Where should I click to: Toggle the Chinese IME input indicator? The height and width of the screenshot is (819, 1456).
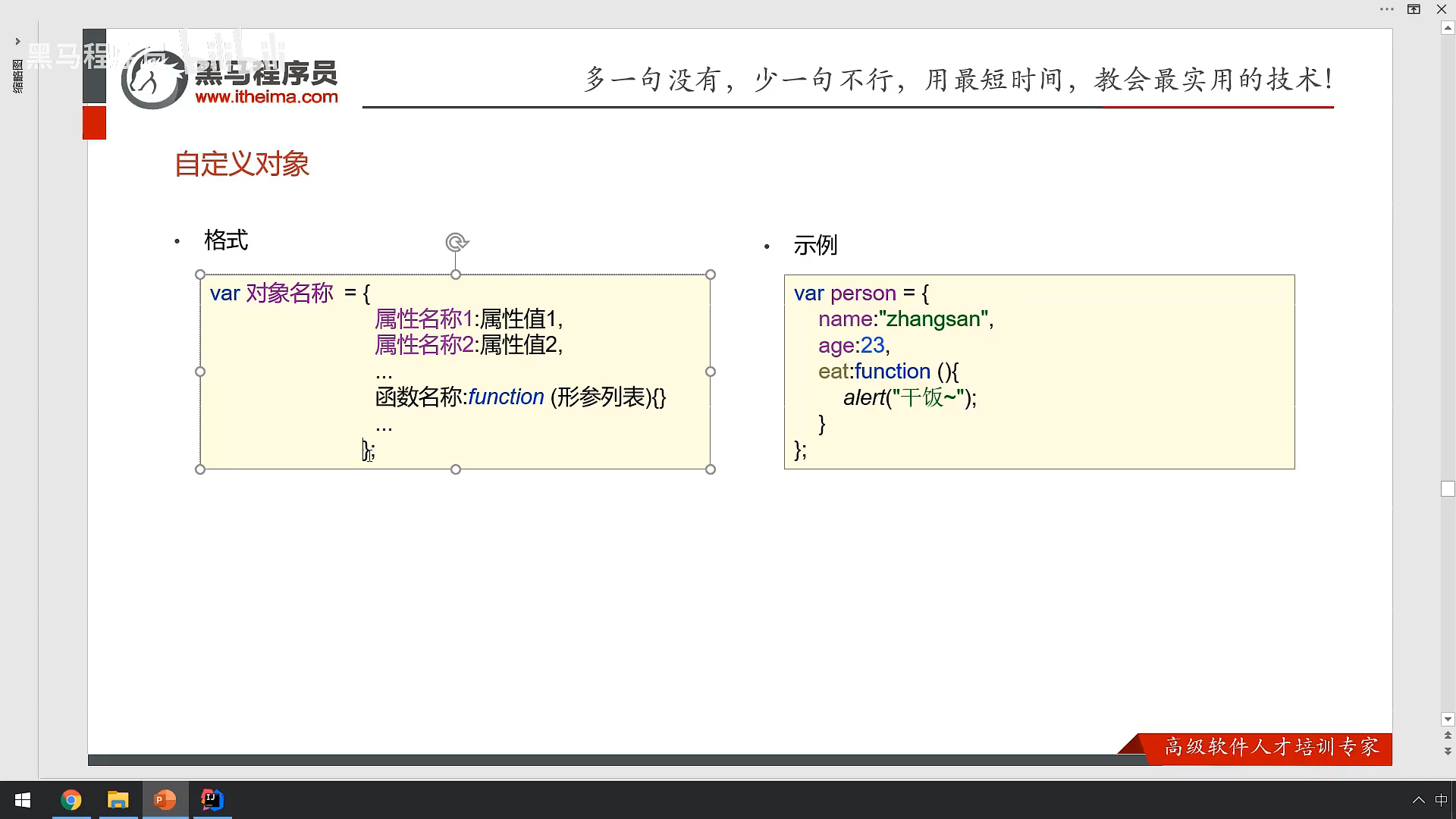click(1441, 800)
